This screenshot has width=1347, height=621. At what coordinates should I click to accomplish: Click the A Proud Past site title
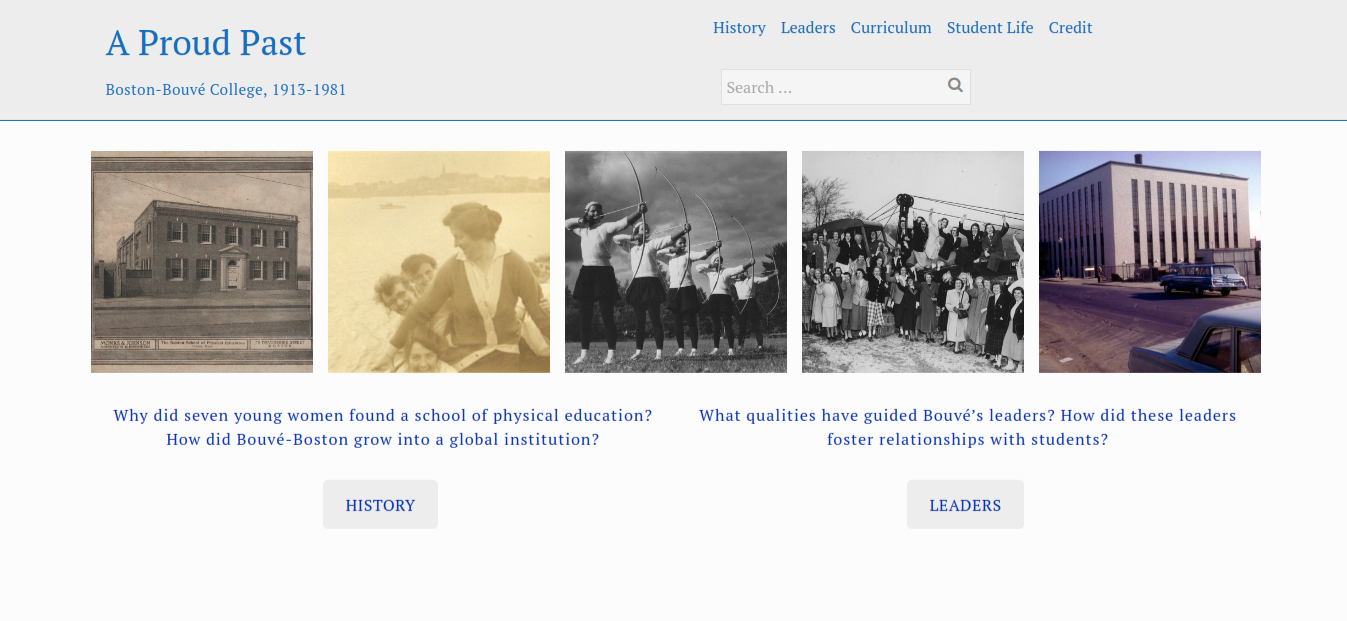[206, 43]
